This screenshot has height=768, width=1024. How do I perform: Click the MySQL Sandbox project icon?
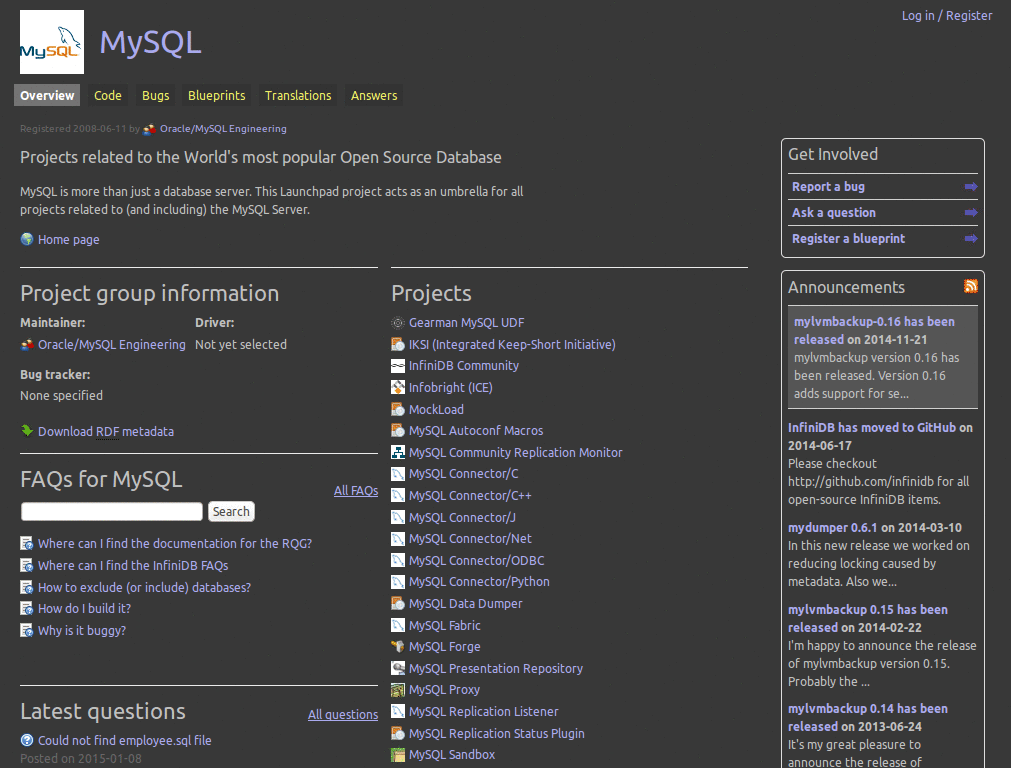coord(398,755)
